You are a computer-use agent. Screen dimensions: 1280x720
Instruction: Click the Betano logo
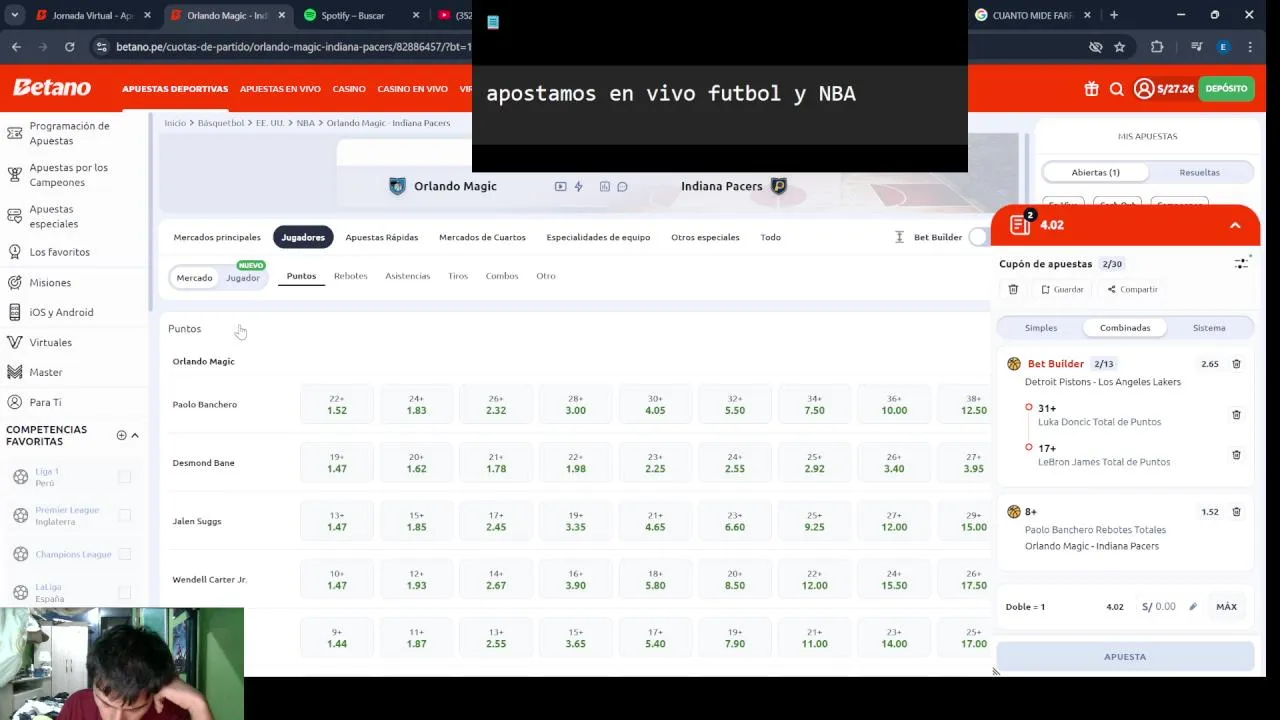tap(52, 88)
